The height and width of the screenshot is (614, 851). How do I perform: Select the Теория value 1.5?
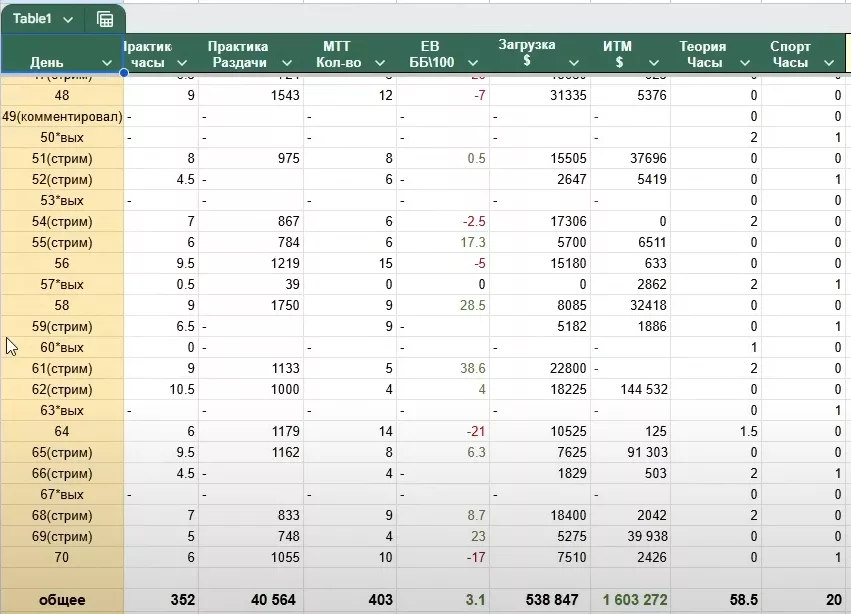(x=748, y=432)
